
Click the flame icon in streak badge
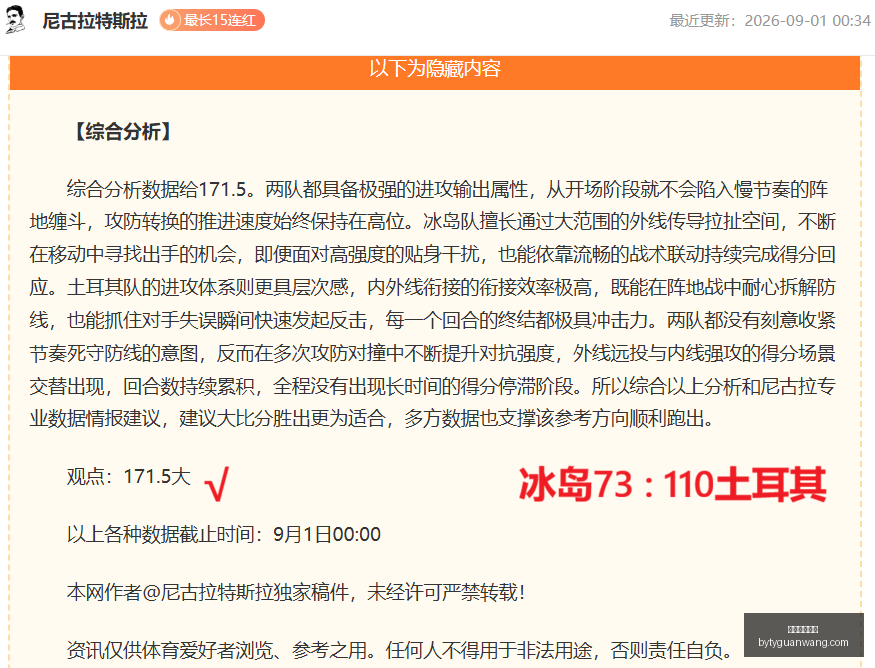click(x=170, y=20)
